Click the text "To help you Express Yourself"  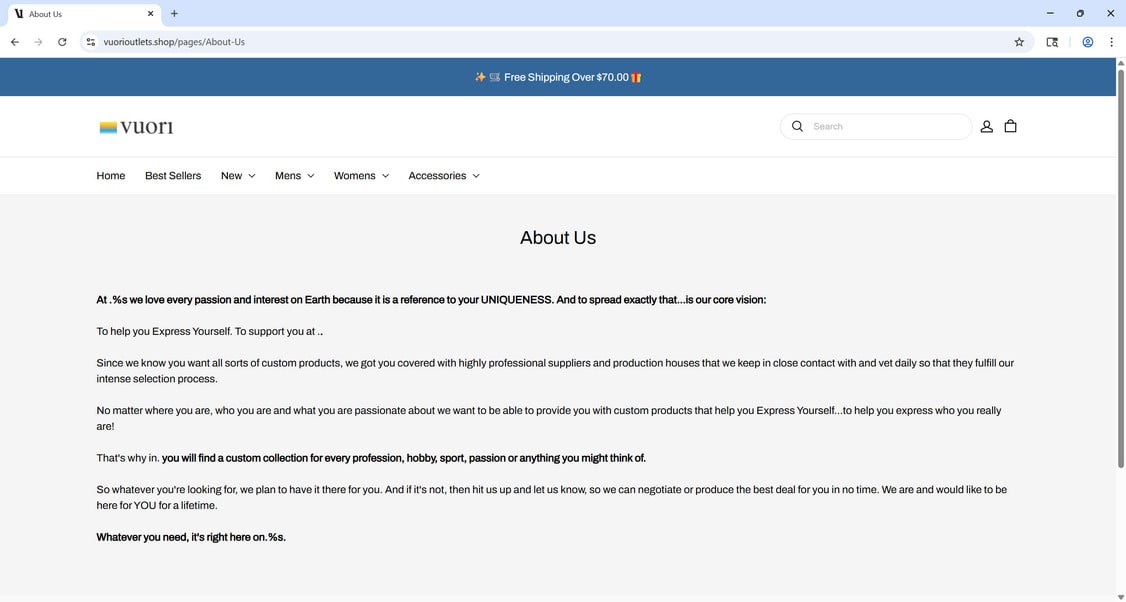click(164, 332)
